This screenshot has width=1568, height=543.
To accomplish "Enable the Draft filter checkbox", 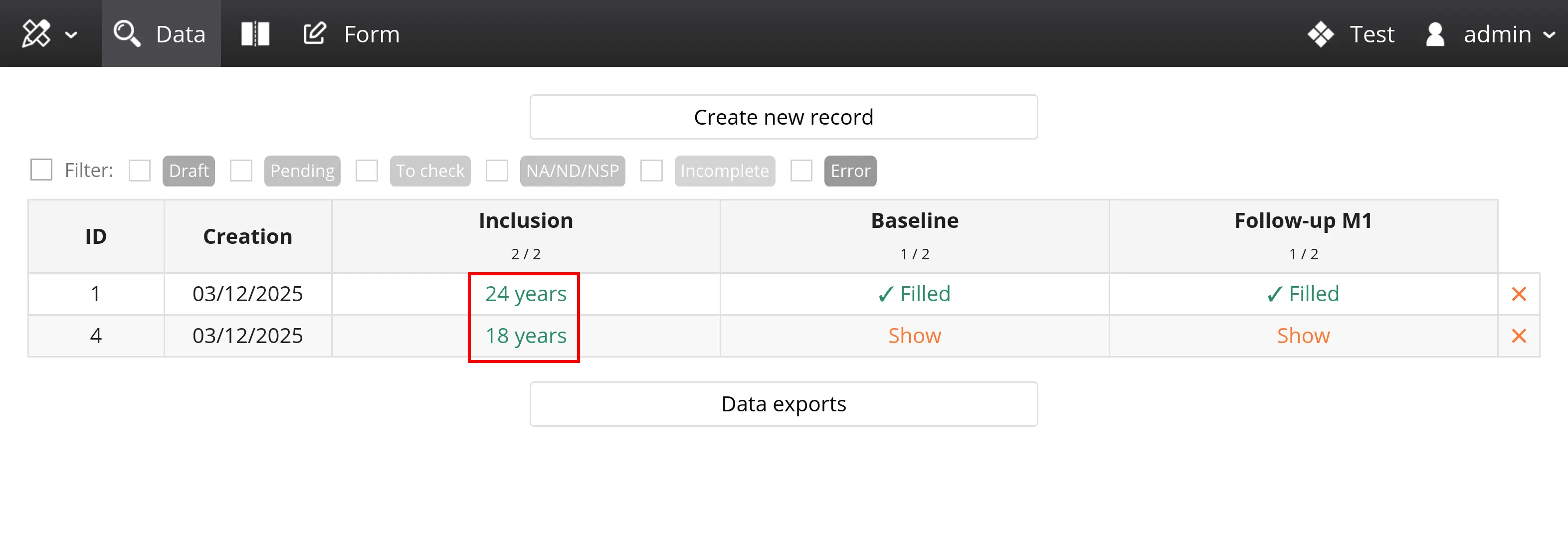I will click(x=139, y=171).
